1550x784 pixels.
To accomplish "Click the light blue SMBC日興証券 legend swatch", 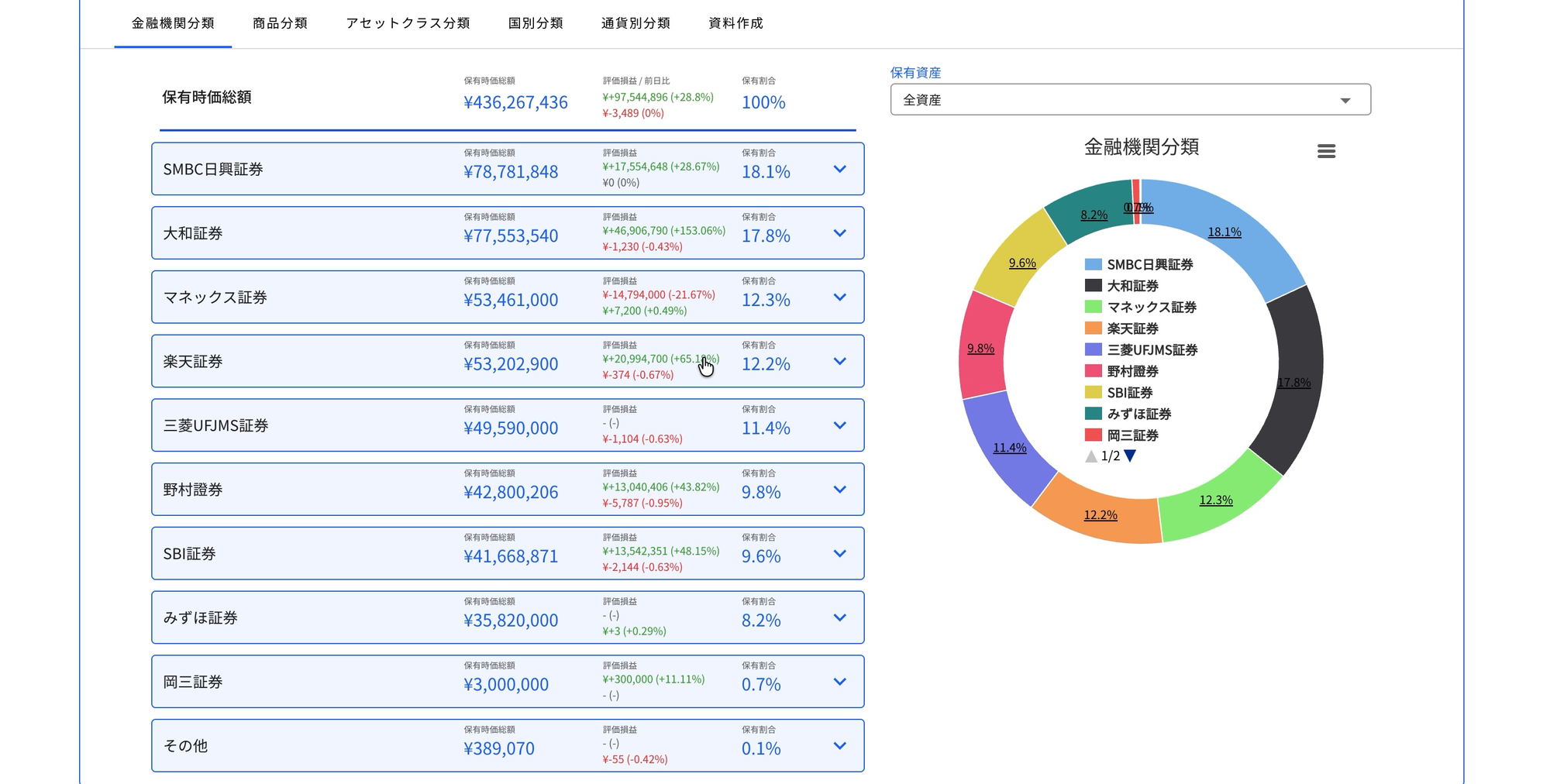I will point(1094,264).
